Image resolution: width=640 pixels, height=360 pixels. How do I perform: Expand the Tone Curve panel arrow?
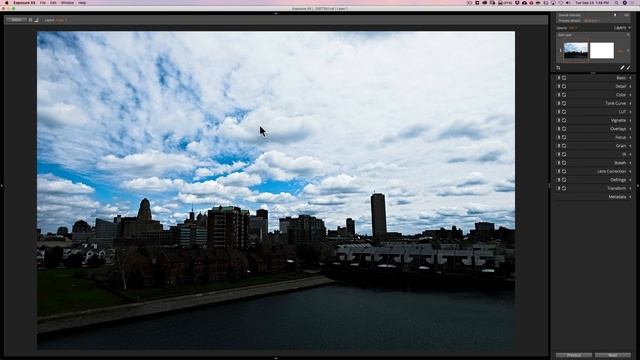tap(630, 103)
